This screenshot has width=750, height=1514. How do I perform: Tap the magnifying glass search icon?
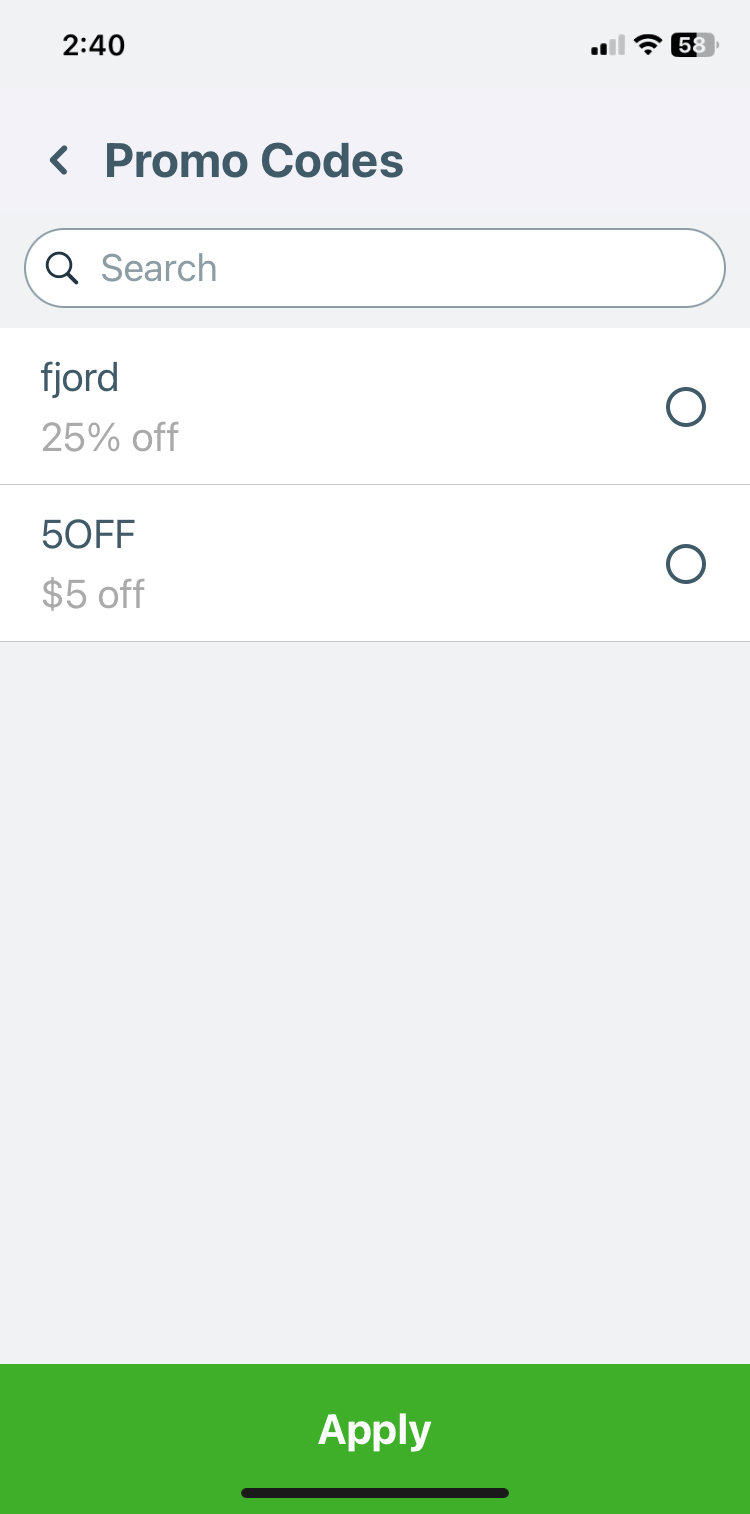[62, 268]
